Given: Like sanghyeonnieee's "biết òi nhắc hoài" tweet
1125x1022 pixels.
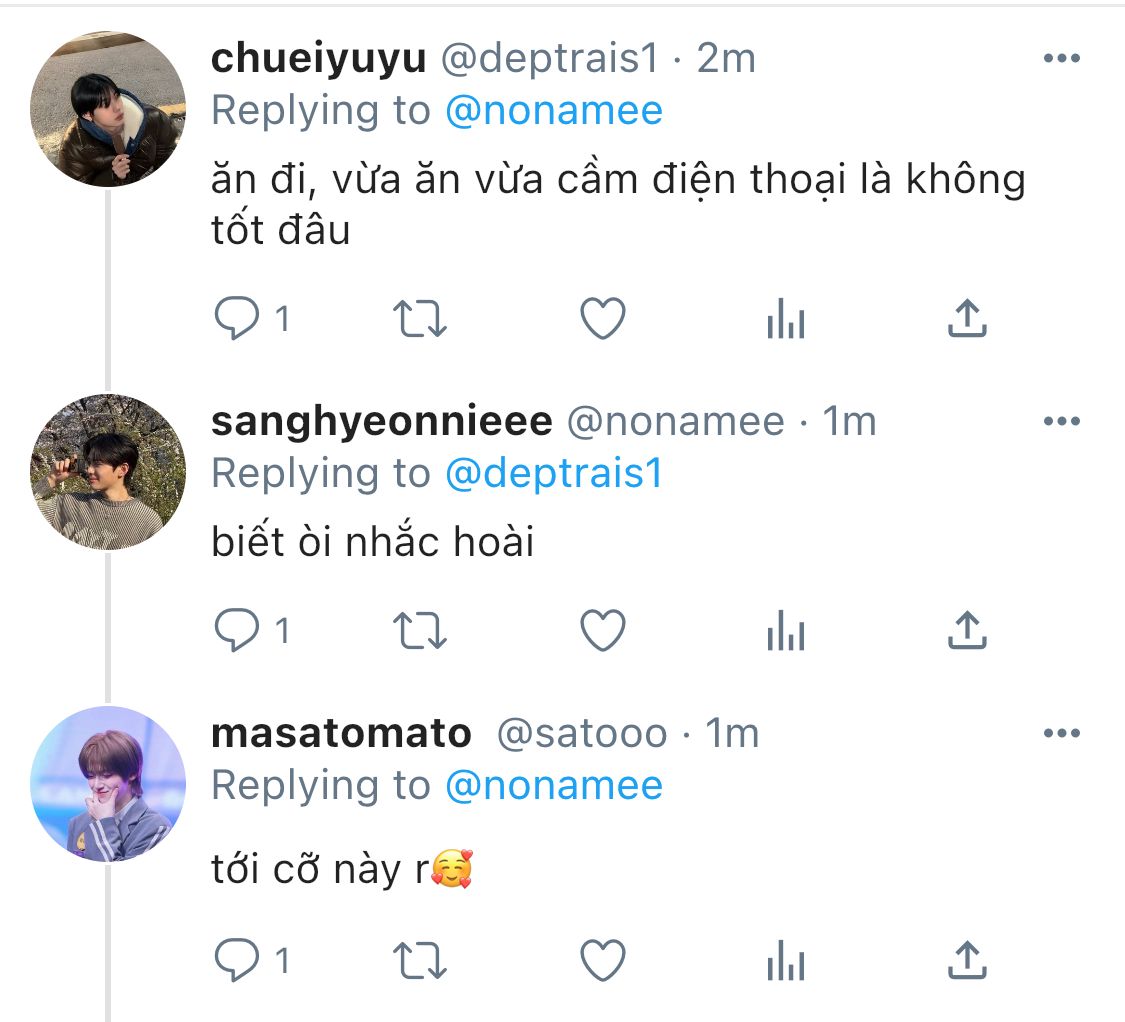Looking at the screenshot, I should (603, 631).
